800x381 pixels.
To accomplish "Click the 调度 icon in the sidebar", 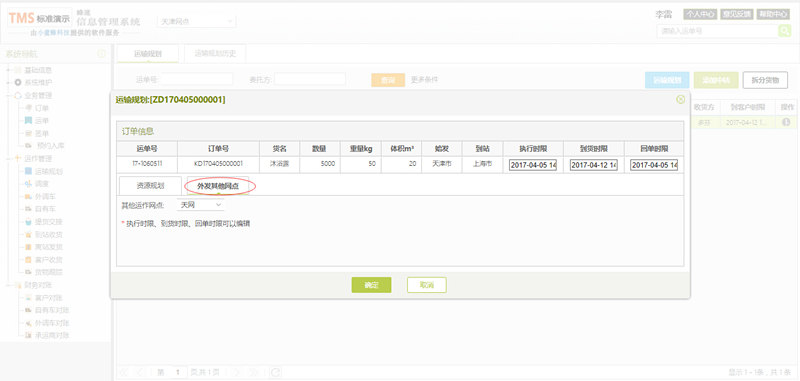I will [x=29, y=184].
